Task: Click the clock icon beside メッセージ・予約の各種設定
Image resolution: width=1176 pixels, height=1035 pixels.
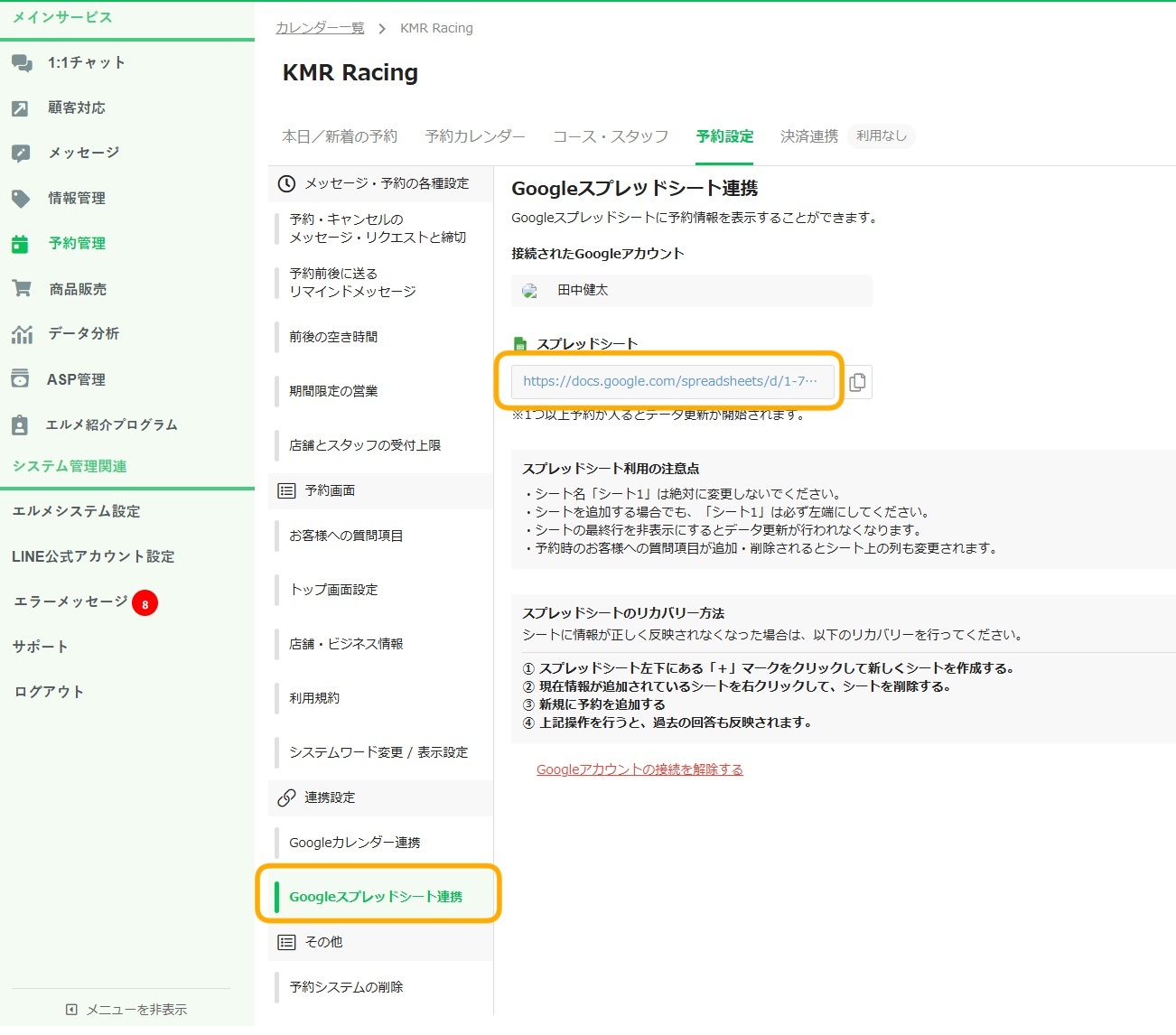Action: pos(286,183)
